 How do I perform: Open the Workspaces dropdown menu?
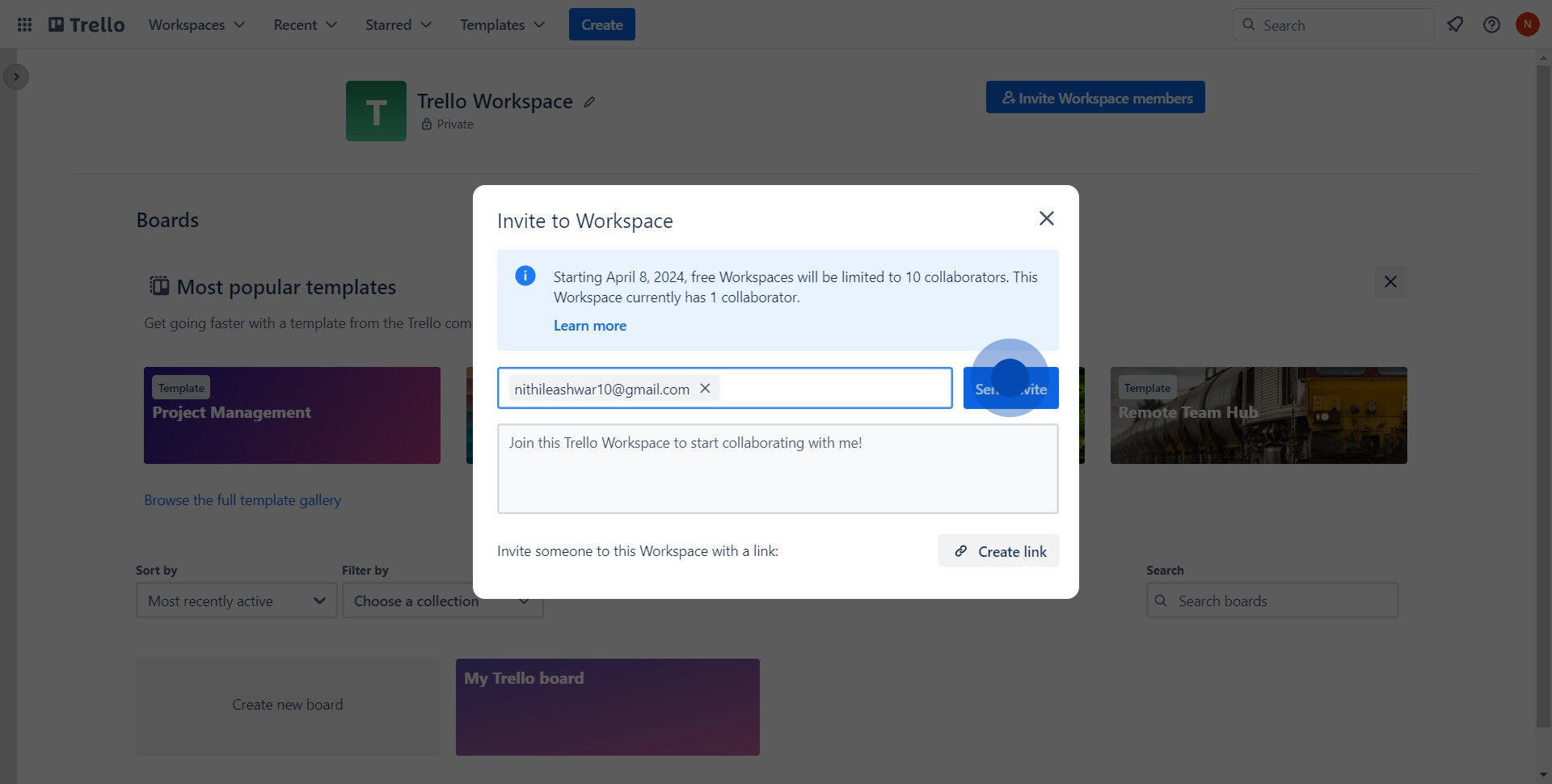[x=196, y=25]
